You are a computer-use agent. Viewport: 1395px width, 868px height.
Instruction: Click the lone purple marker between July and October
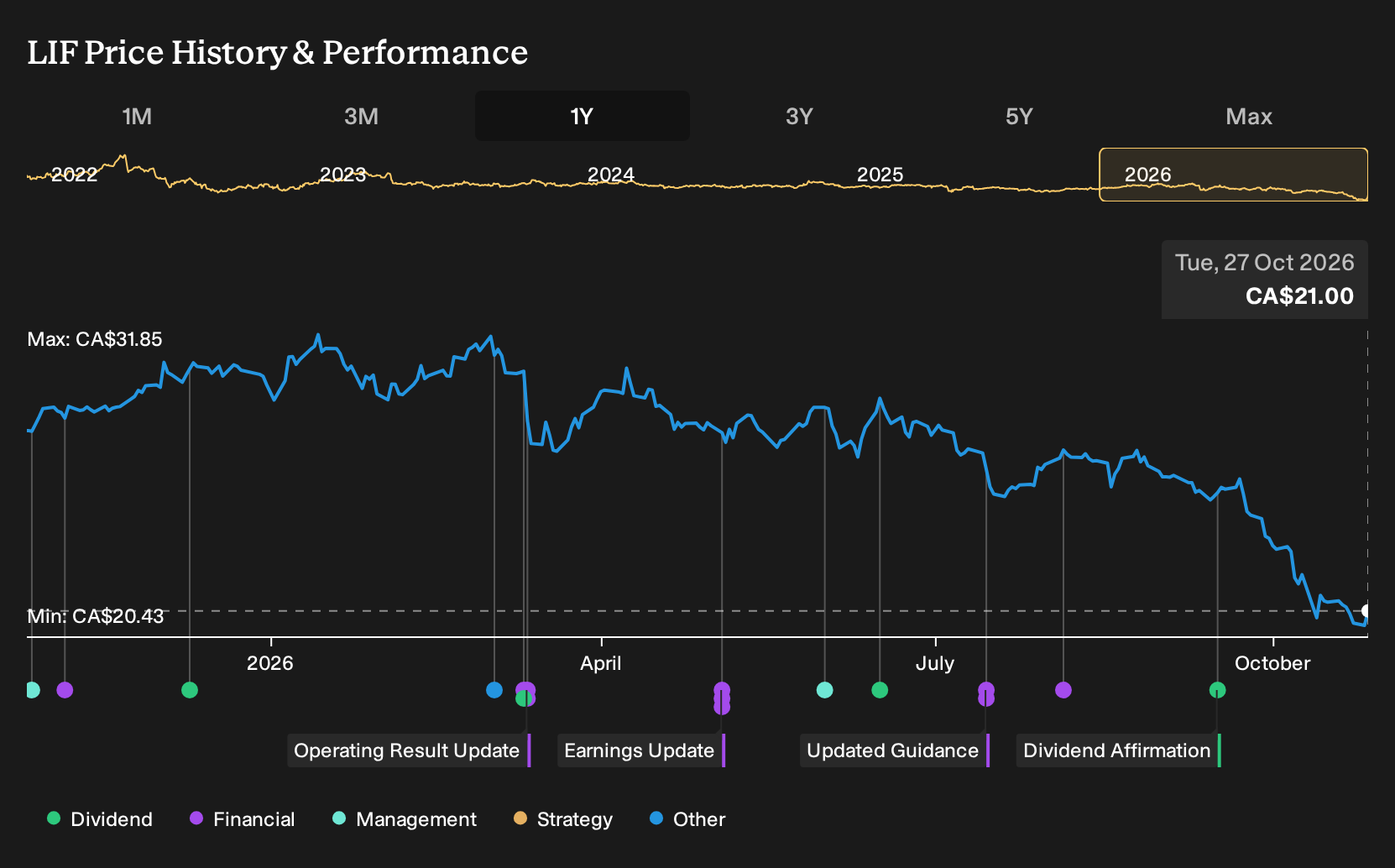(1063, 690)
